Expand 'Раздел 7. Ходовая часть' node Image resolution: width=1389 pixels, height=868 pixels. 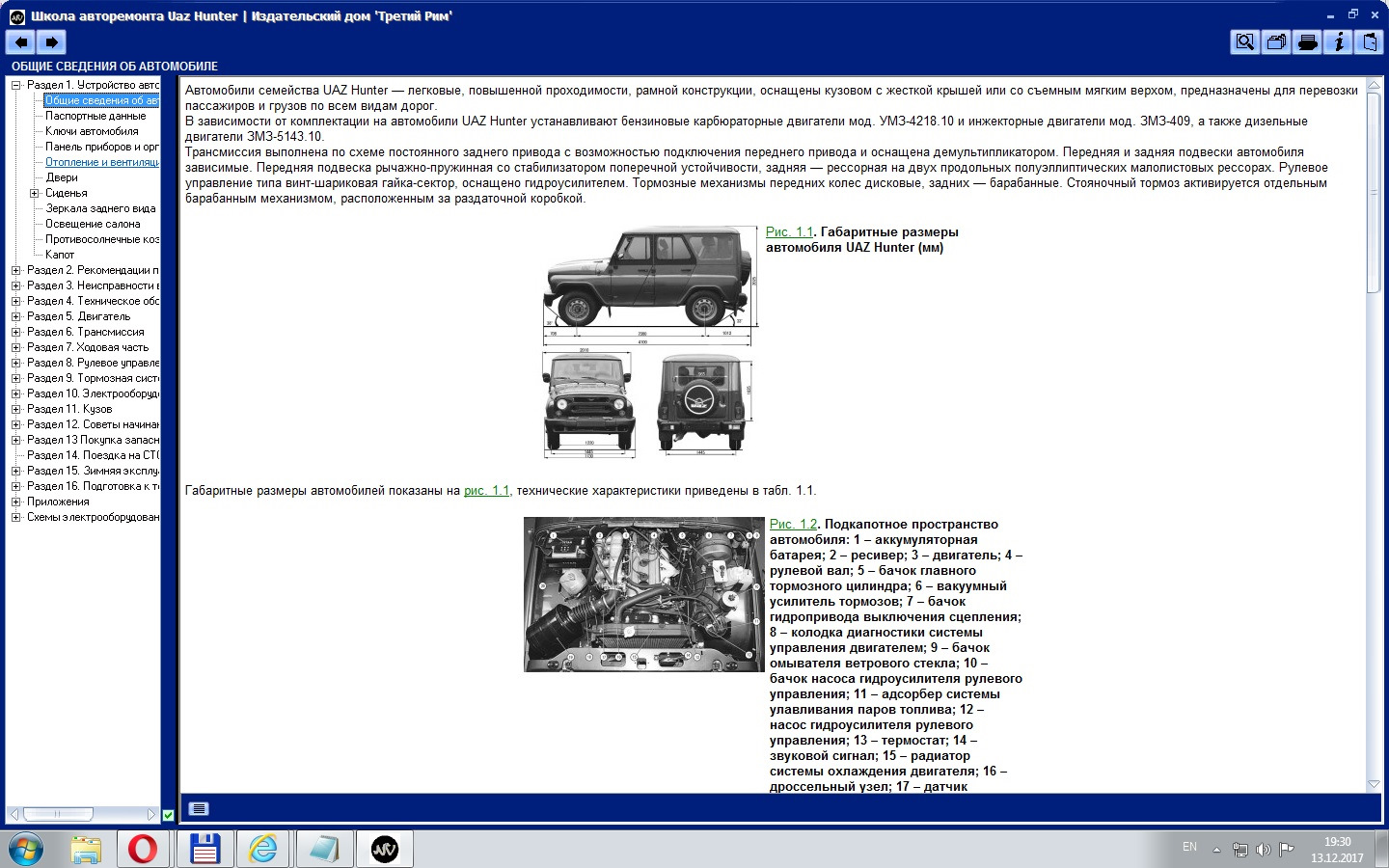click(x=16, y=347)
